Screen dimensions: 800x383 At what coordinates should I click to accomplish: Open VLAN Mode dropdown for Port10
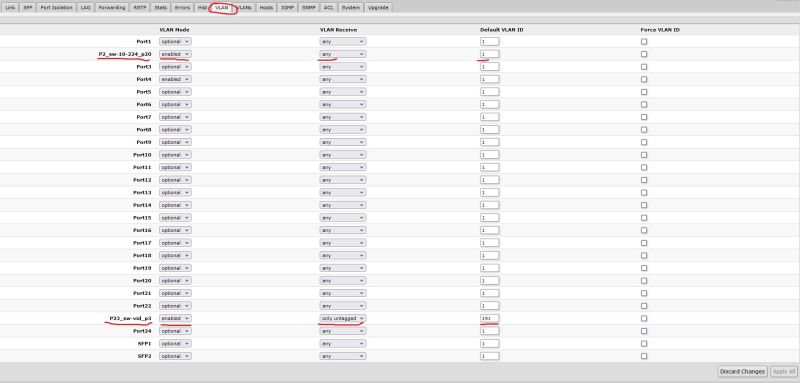click(175, 155)
